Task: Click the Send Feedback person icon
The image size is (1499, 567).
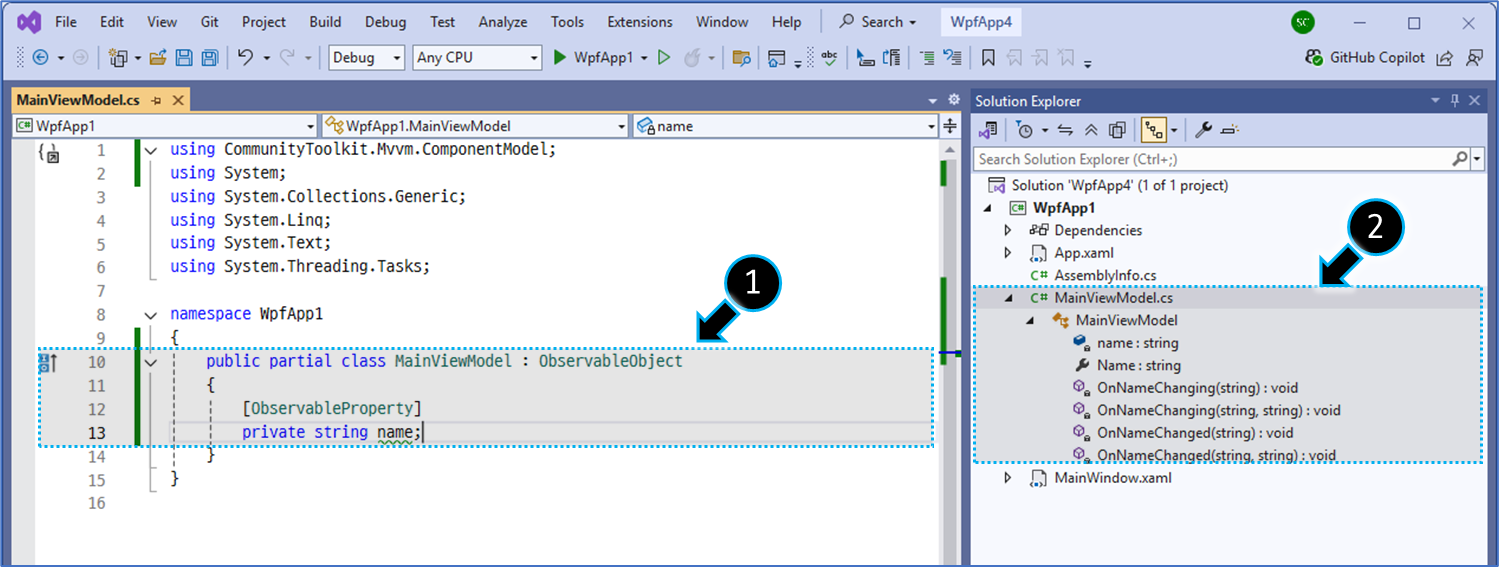Action: coord(1474,58)
